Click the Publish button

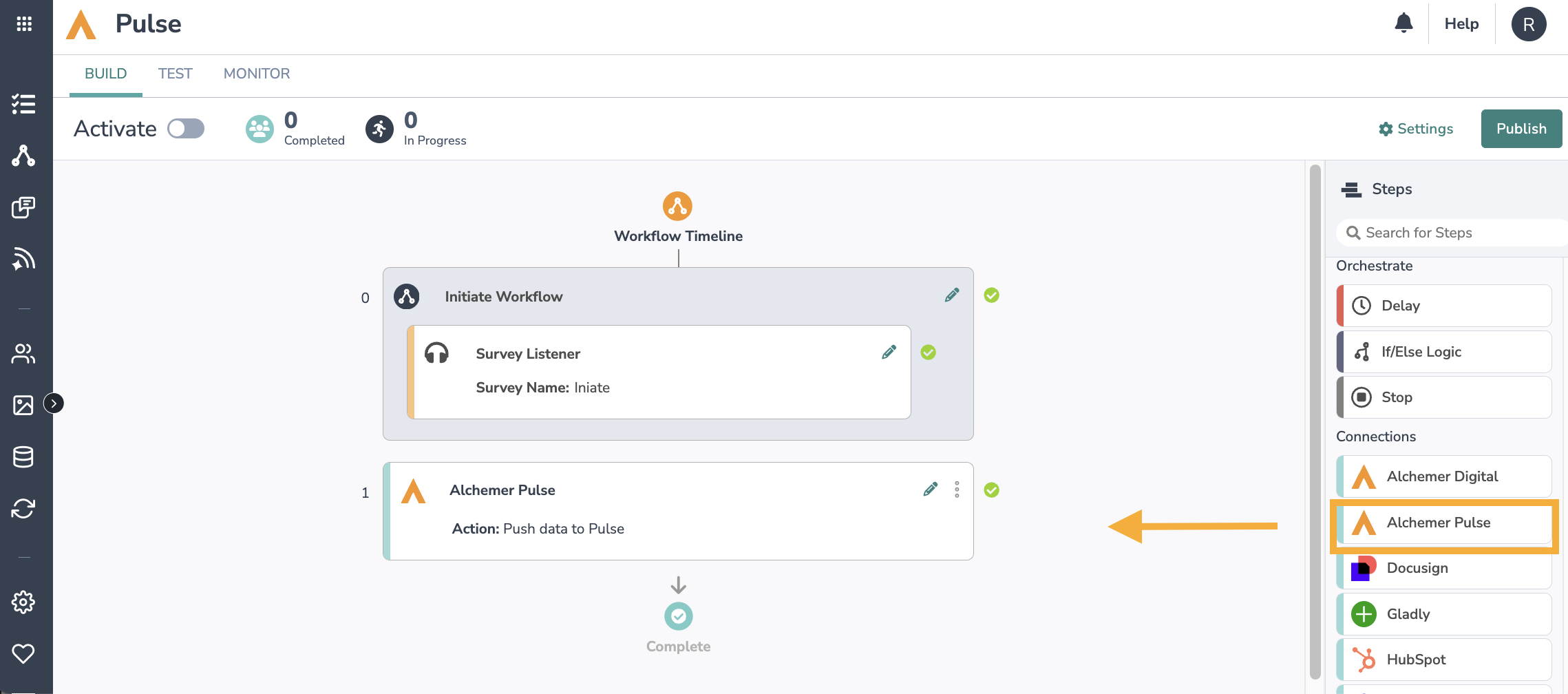(x=1521, y=129)
